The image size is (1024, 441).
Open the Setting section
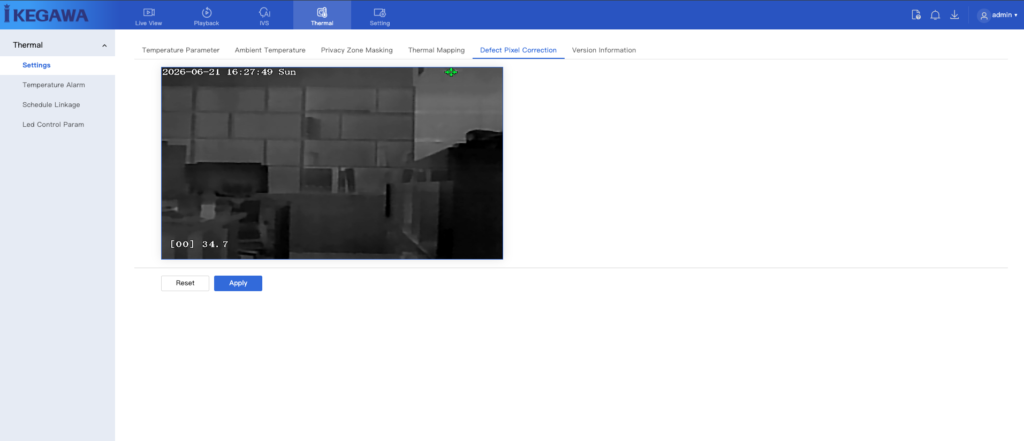(x=379, y=16)
